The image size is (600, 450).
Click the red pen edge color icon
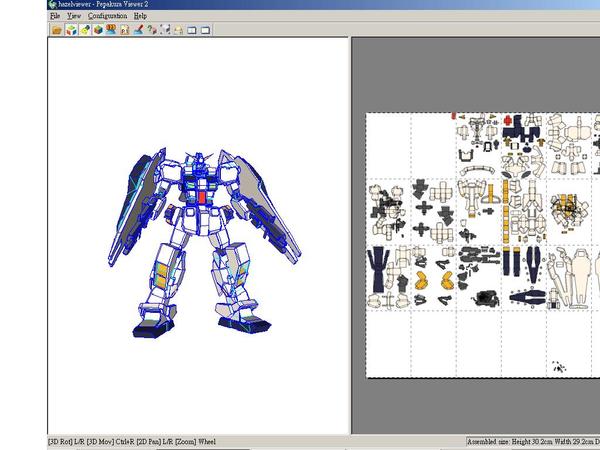coord(138,30)
